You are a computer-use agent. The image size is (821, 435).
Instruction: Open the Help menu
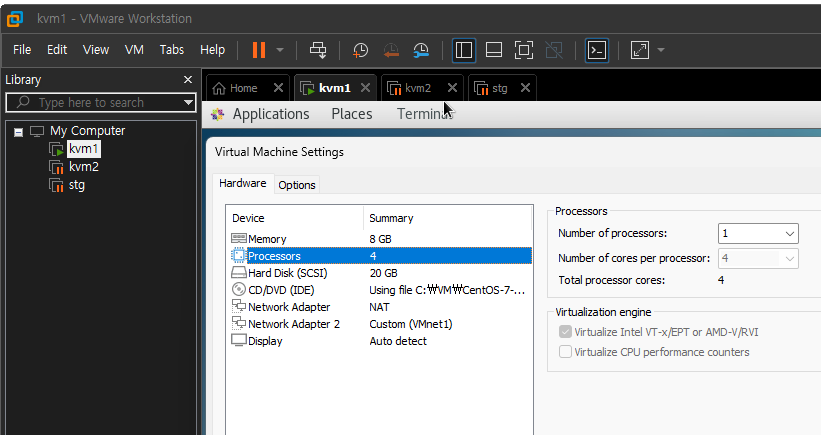[212, 50]
